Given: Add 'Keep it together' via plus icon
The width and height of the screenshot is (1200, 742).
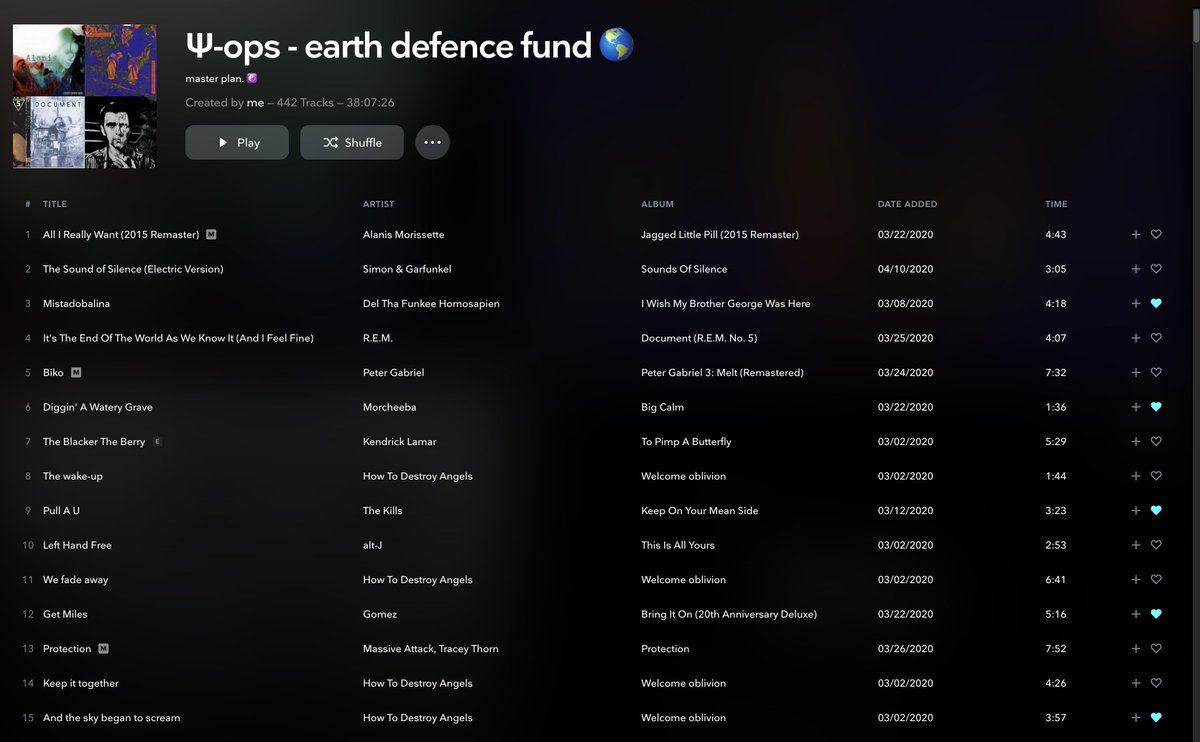Looking at the screenshot, I should (x=1135, y=683).
